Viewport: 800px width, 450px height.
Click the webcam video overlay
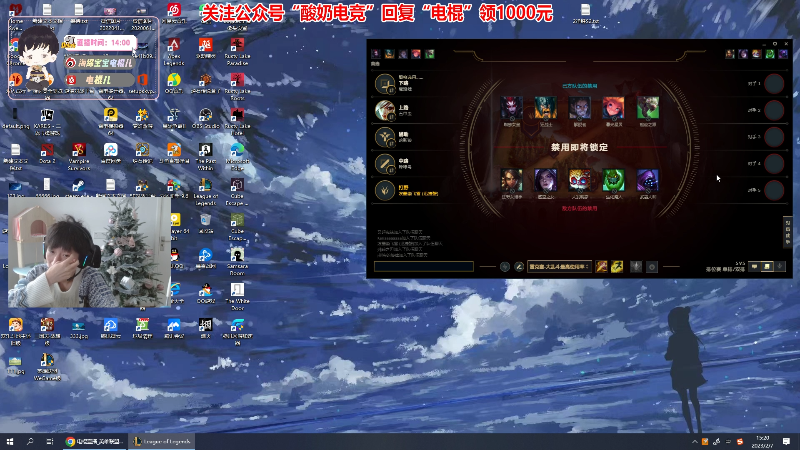pos(89,252)
